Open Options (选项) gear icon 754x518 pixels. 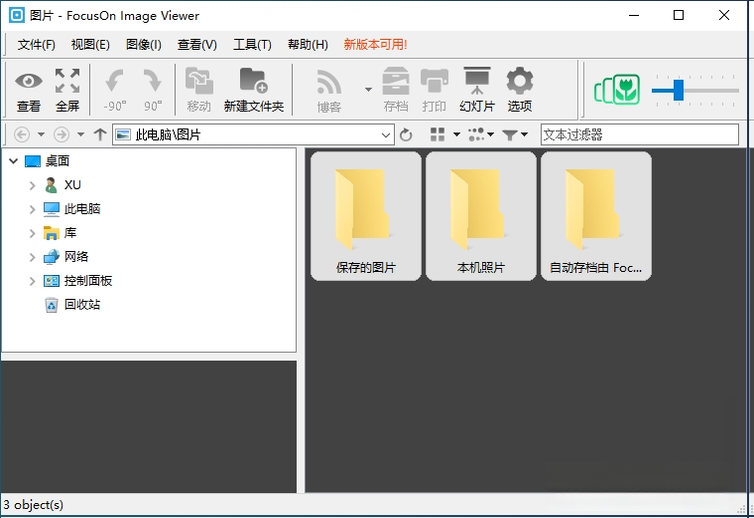tap(519, 89)
